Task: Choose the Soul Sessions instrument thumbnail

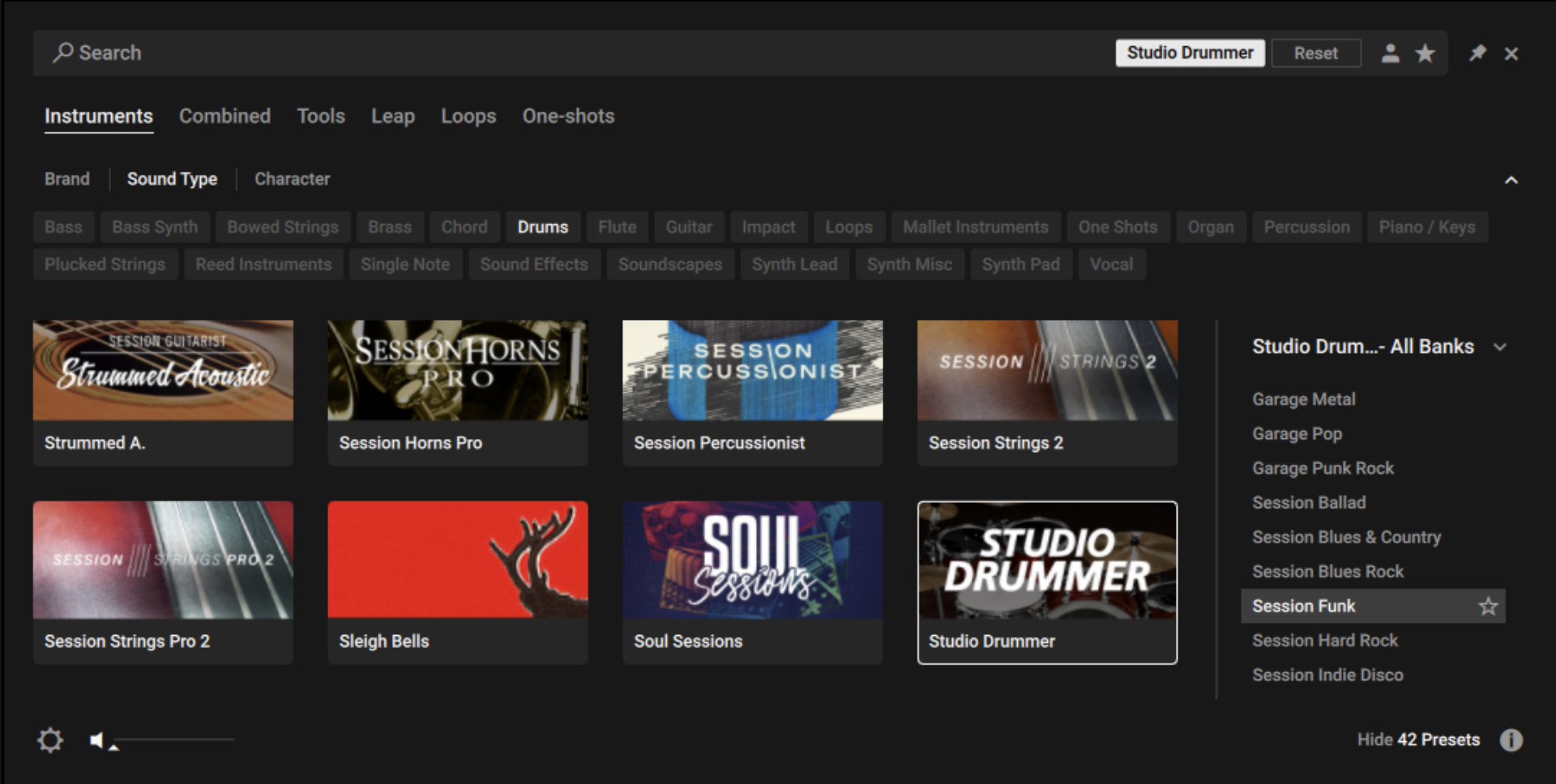Action: pos(752,560)
